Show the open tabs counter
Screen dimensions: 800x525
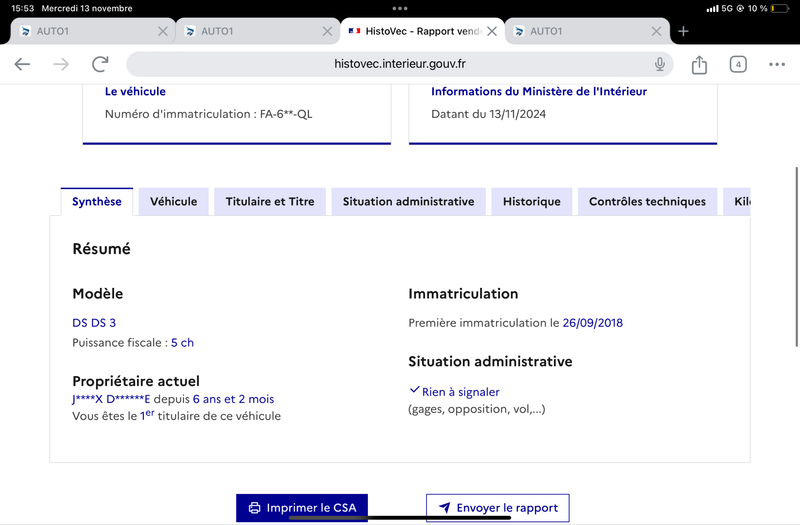(738, 64)
